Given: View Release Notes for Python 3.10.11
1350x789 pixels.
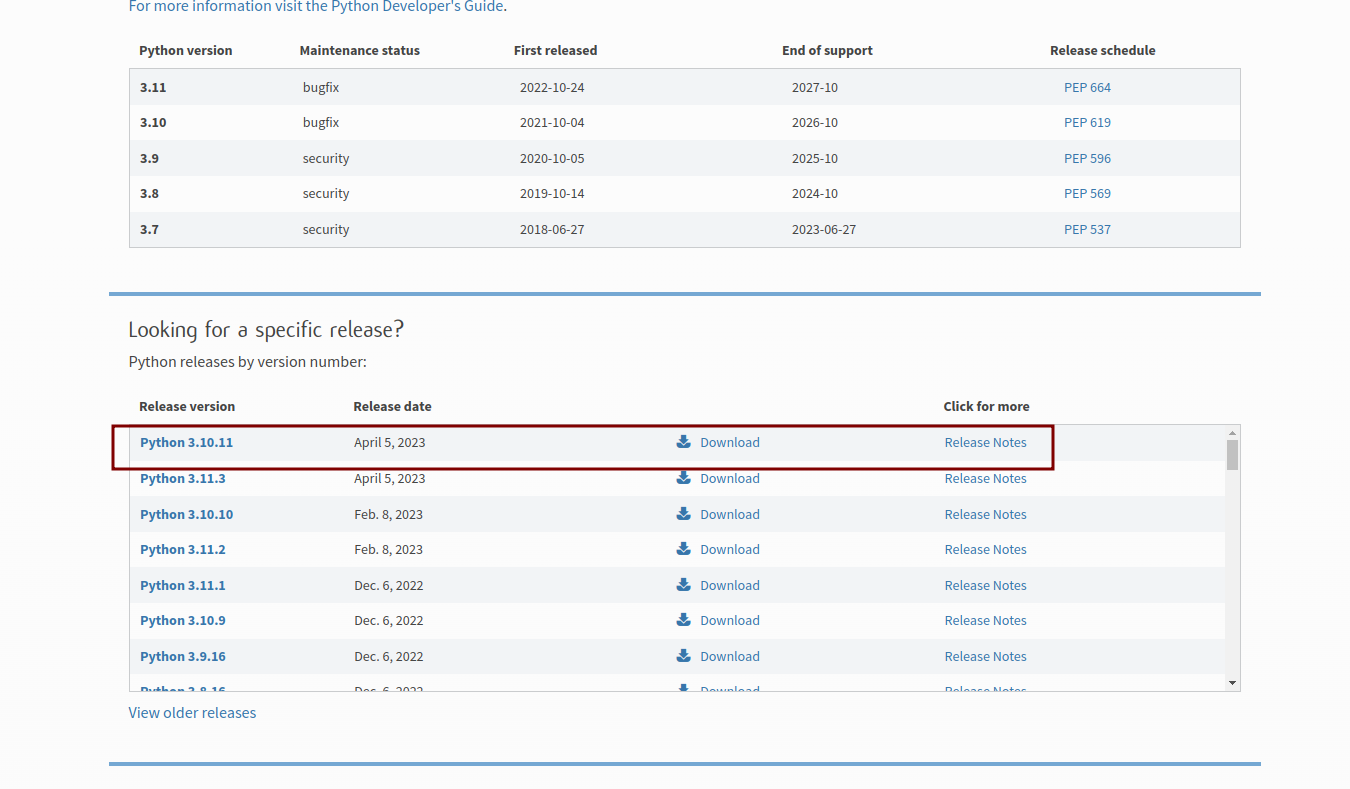Looking at the screenshot, I should pos(985,442).
